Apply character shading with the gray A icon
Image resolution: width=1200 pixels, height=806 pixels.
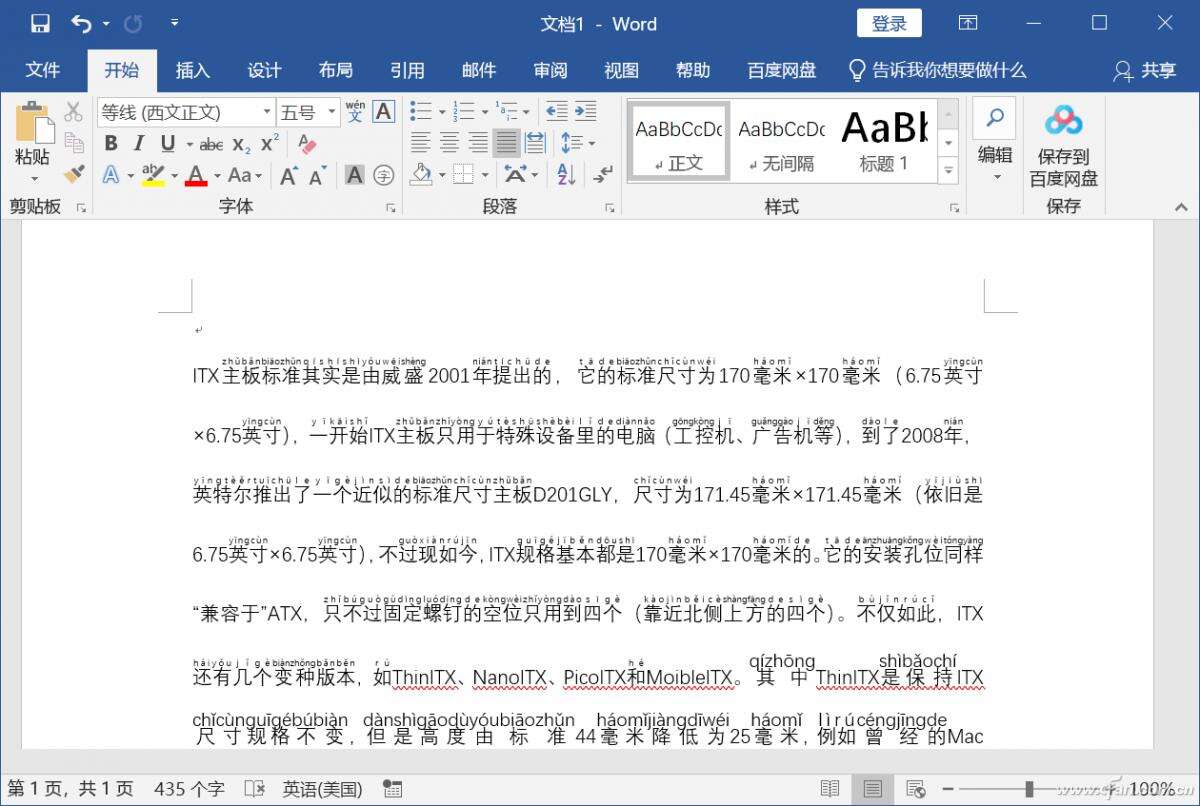[x=355, y=175]
